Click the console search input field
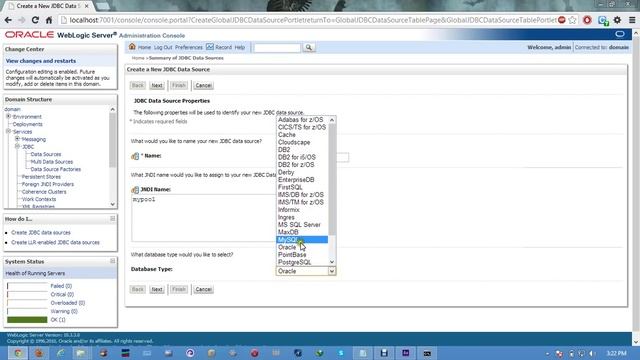Viewport: 640px width, 360px height. pos(277,48)
